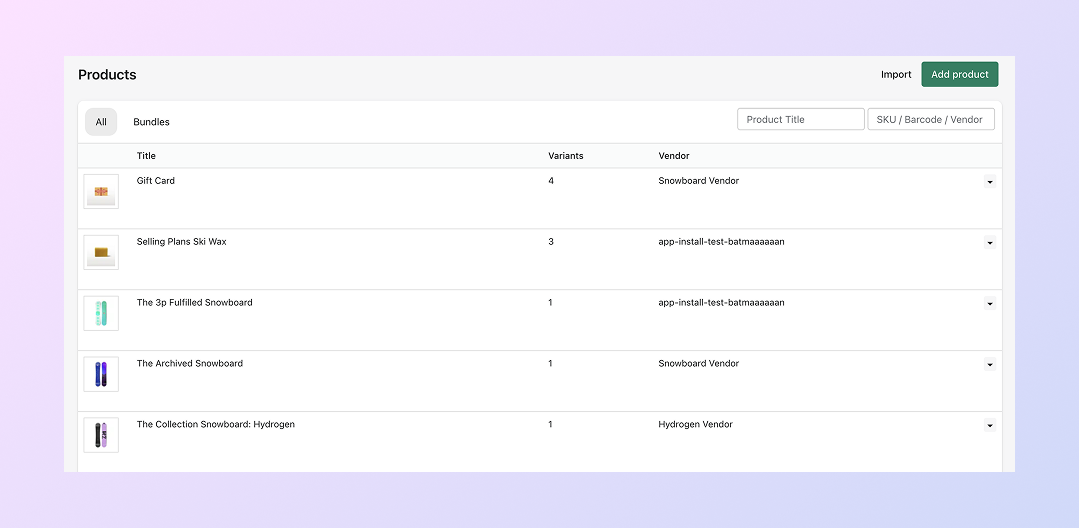
Task: Click the Variants column header
Action: 566,156
